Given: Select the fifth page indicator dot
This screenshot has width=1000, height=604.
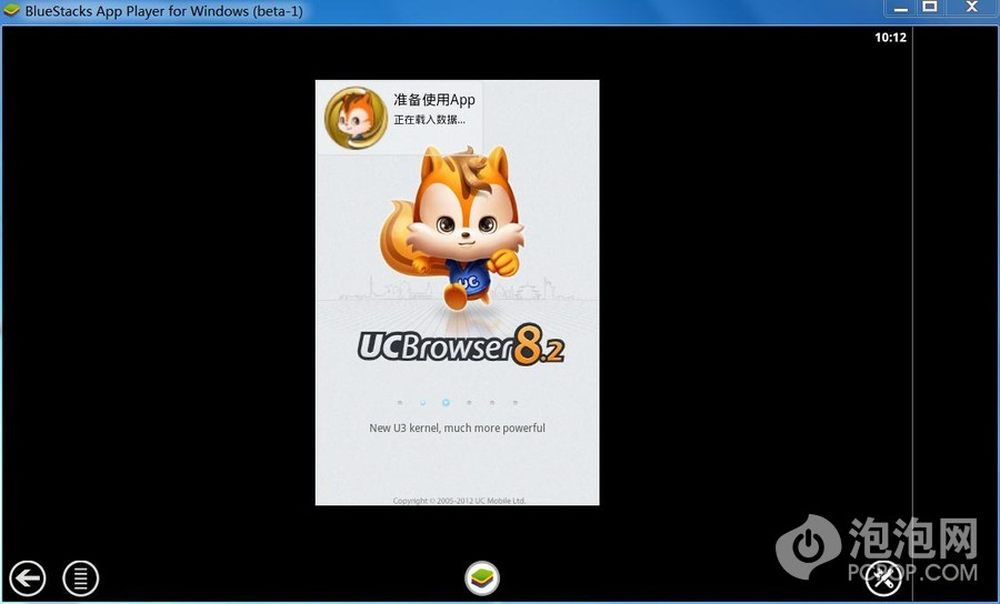Looking at the screenshot, I should pos(492,403).
